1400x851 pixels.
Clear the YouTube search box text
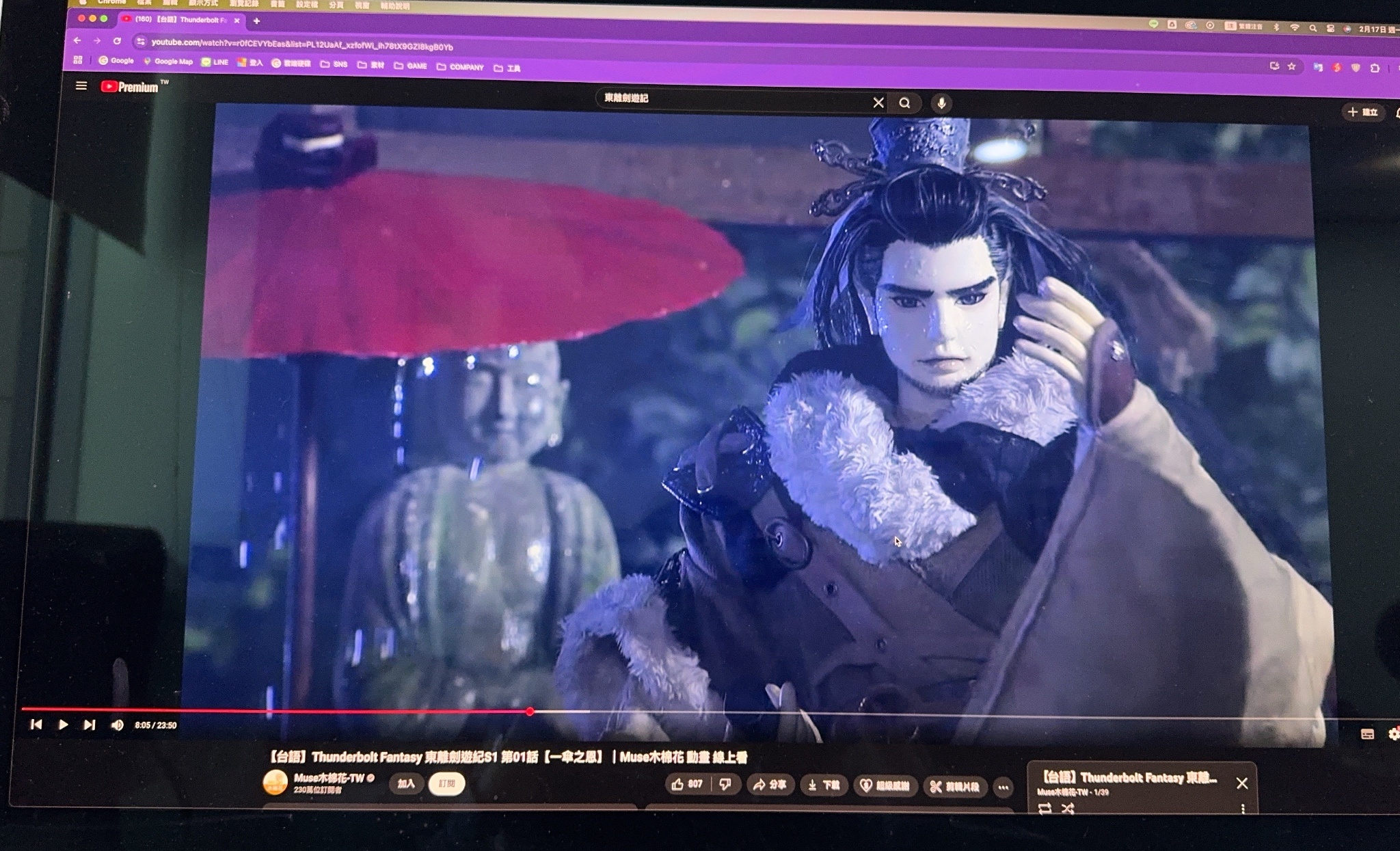pyautogui.click(x=878, y=103)
